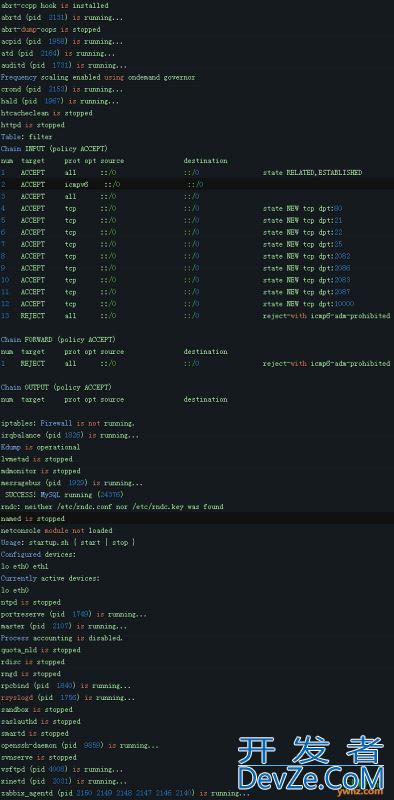Select the 'smartd is stopped' line
The width and height of the screenshot is (394, 800).
tap(35, 733)
